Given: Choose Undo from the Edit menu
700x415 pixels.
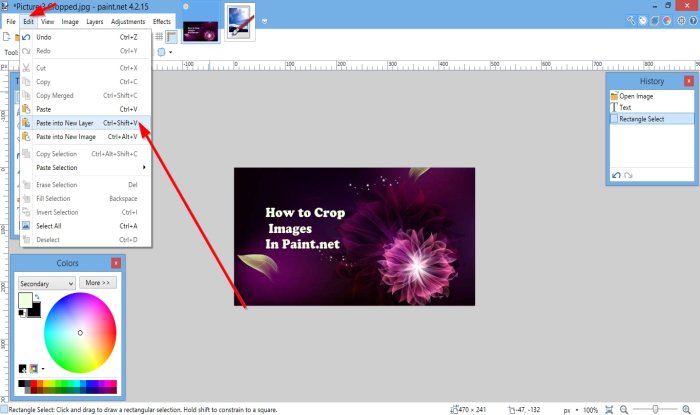Looking at the screenshot, I should point(86,37).
